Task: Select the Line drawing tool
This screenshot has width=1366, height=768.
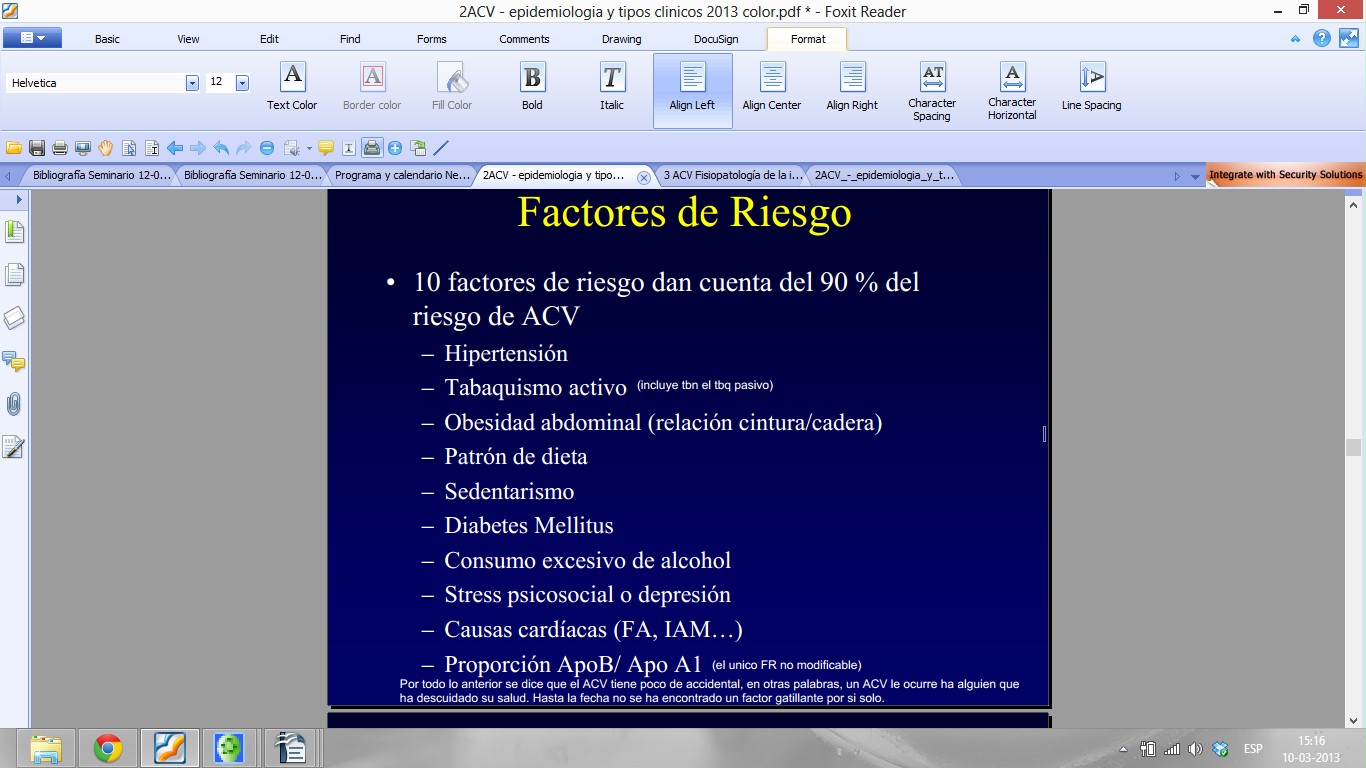Action: point(441,148)
